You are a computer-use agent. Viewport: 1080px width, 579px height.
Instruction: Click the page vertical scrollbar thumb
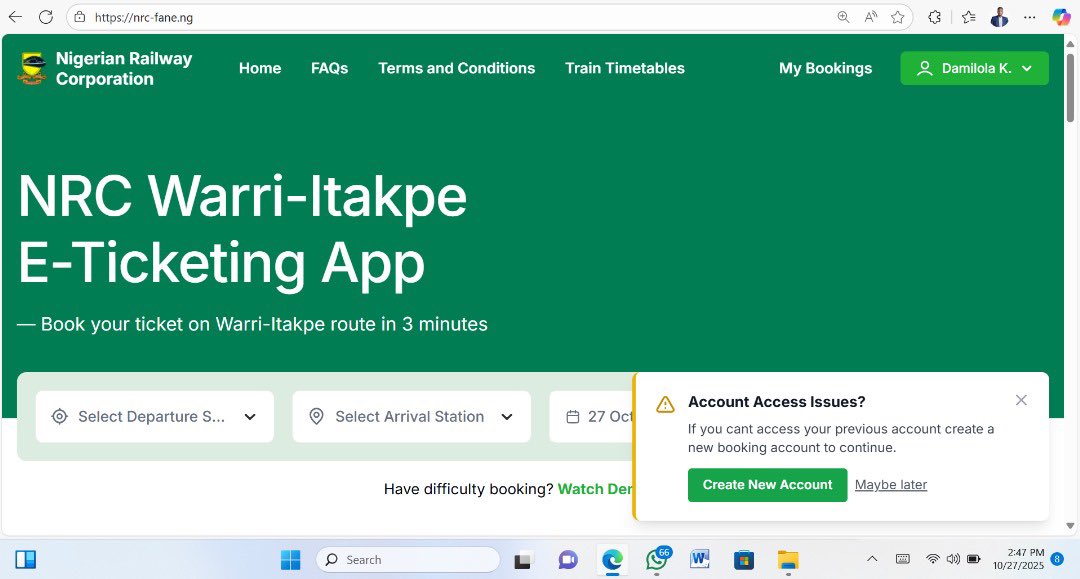1070,87
